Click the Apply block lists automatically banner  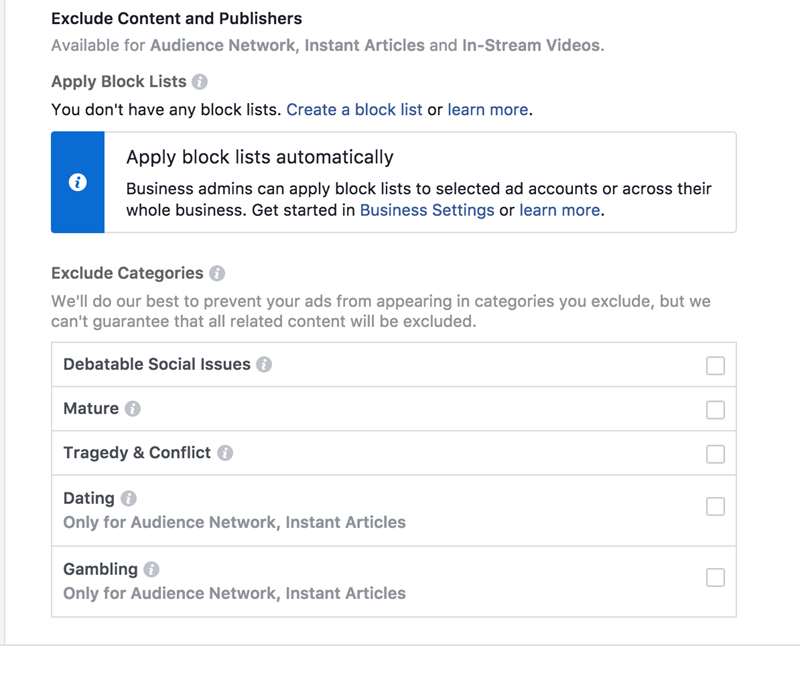(400, 181)
